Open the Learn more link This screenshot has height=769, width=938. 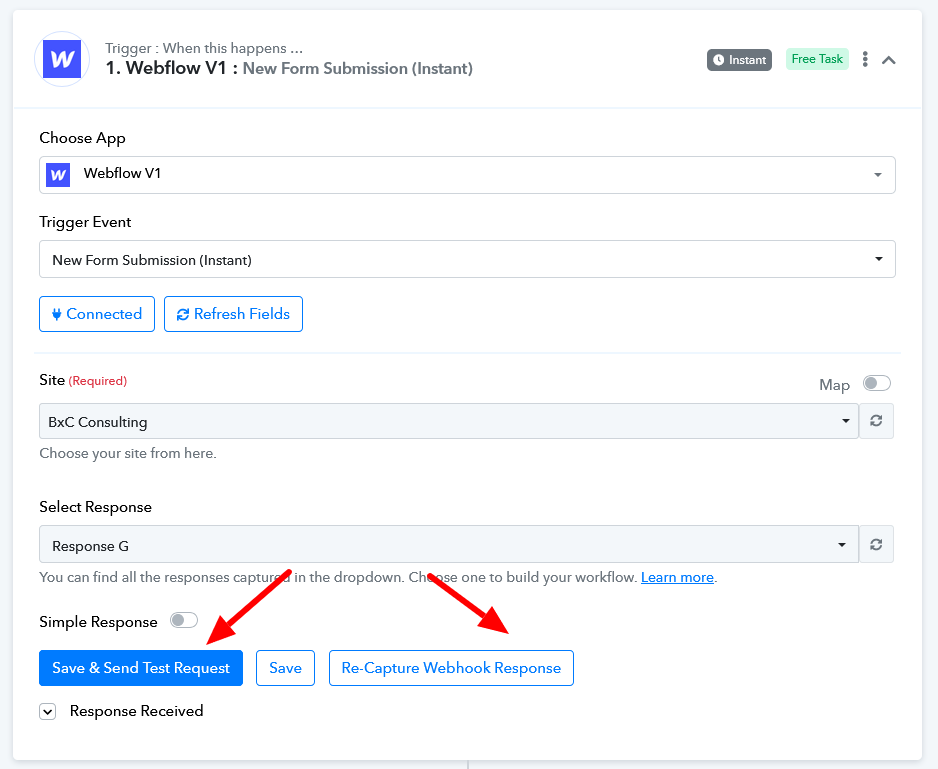tap(677, 577)
